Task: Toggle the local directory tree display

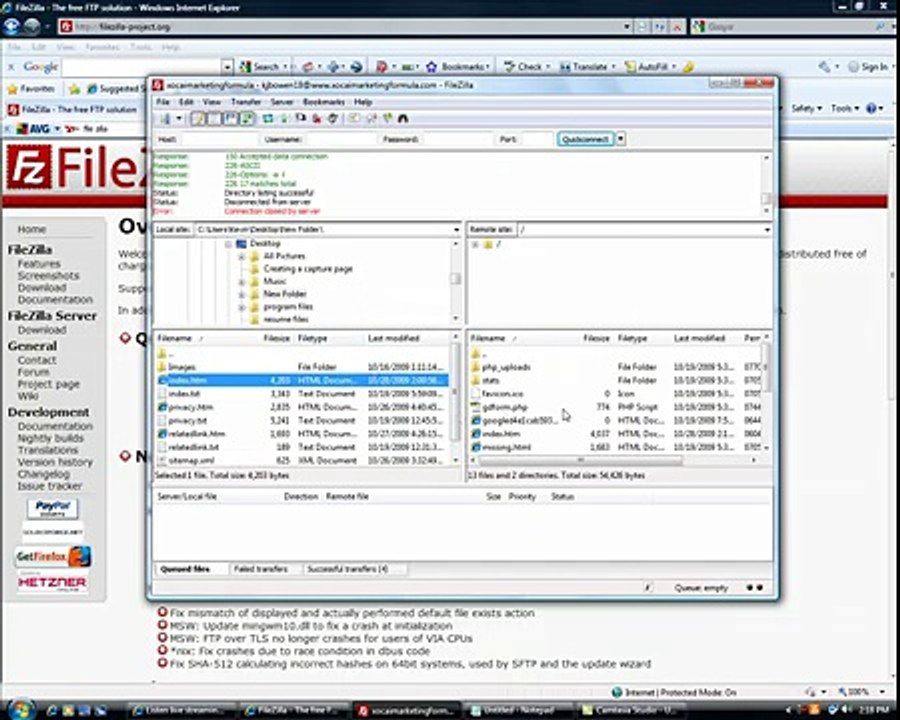Action: (x=214, y=118)
